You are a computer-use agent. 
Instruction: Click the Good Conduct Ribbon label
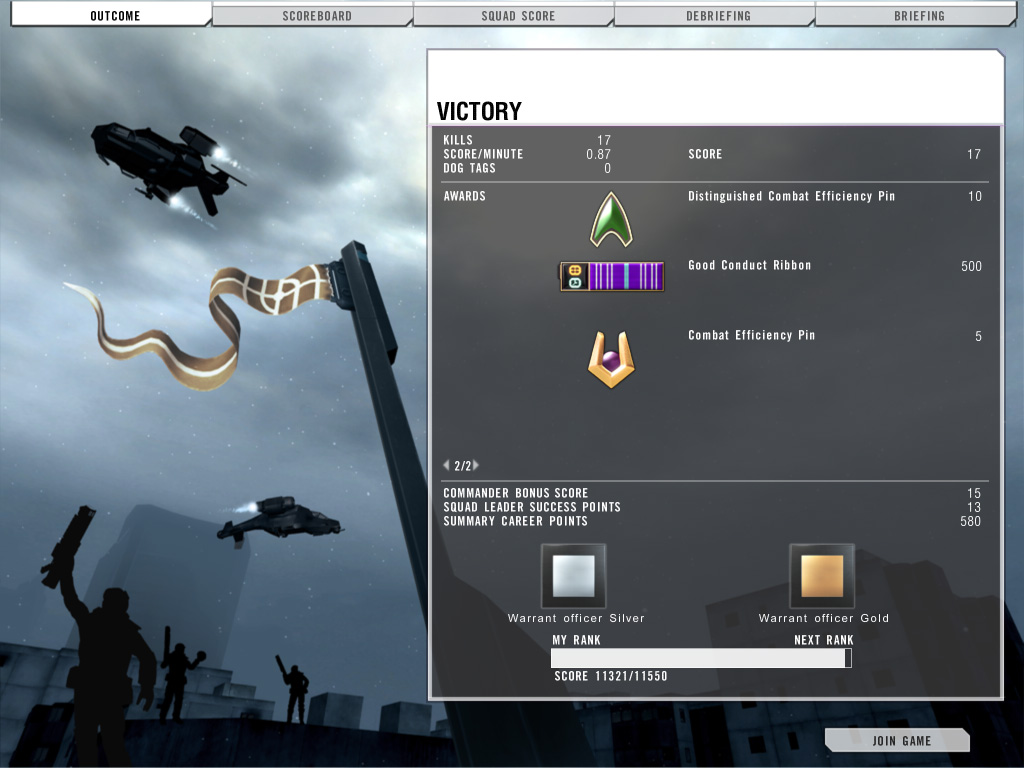click(x=749, y=266)
